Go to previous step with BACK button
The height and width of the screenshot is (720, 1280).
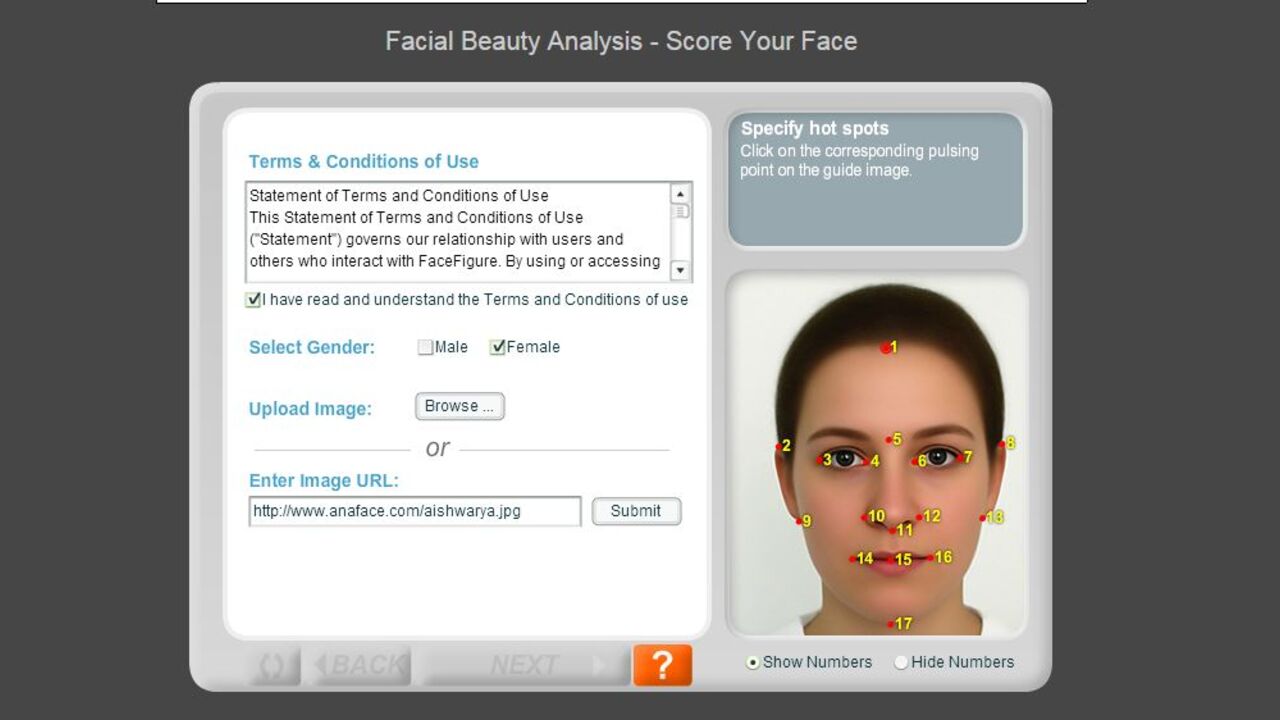361,666
